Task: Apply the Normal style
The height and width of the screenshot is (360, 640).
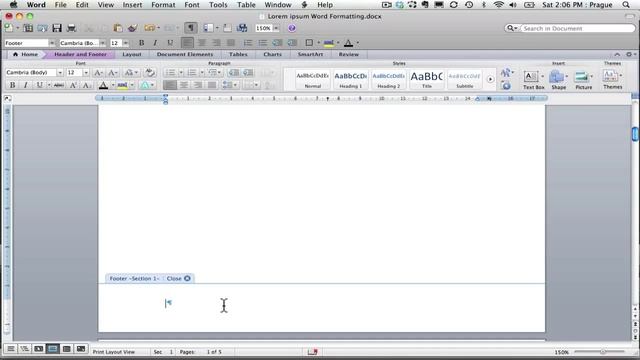Action: click(313, 79)
